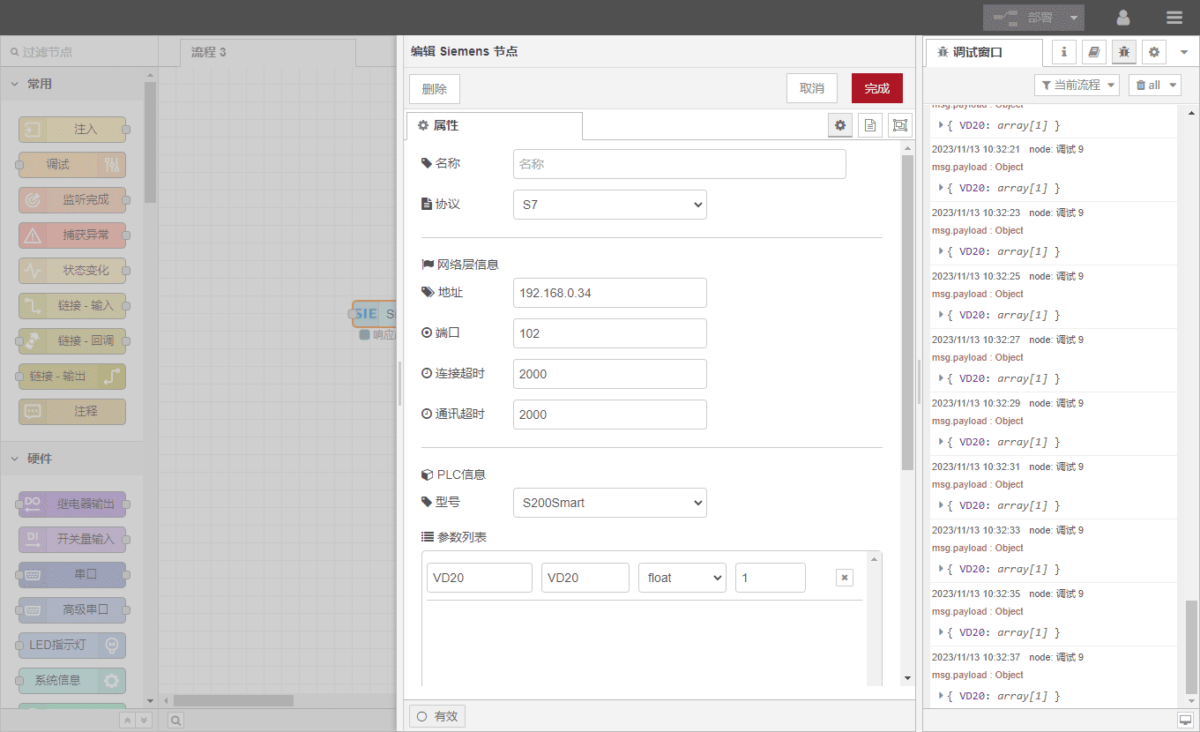
Task: Show node description document icon
Action: pos(870,125)
